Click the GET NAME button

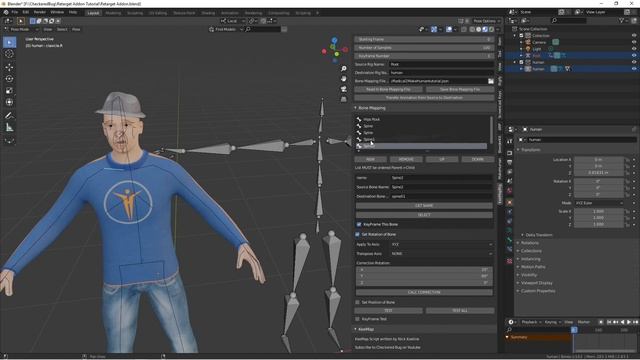[424, 205]
